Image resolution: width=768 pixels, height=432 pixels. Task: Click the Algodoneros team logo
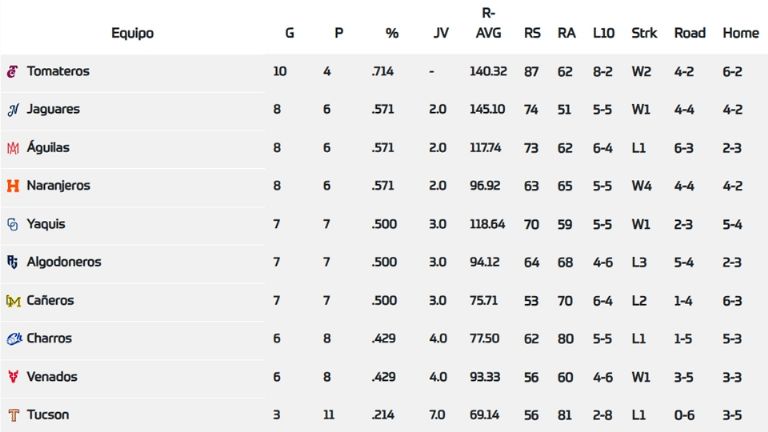pos(13,262)
